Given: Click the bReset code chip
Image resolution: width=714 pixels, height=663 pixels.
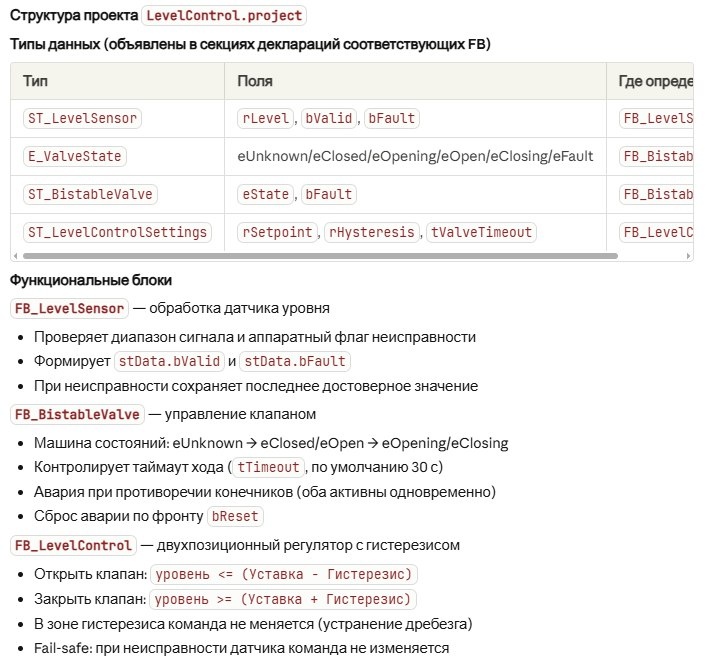Looking at the screenshot, I should coord(235,518).
